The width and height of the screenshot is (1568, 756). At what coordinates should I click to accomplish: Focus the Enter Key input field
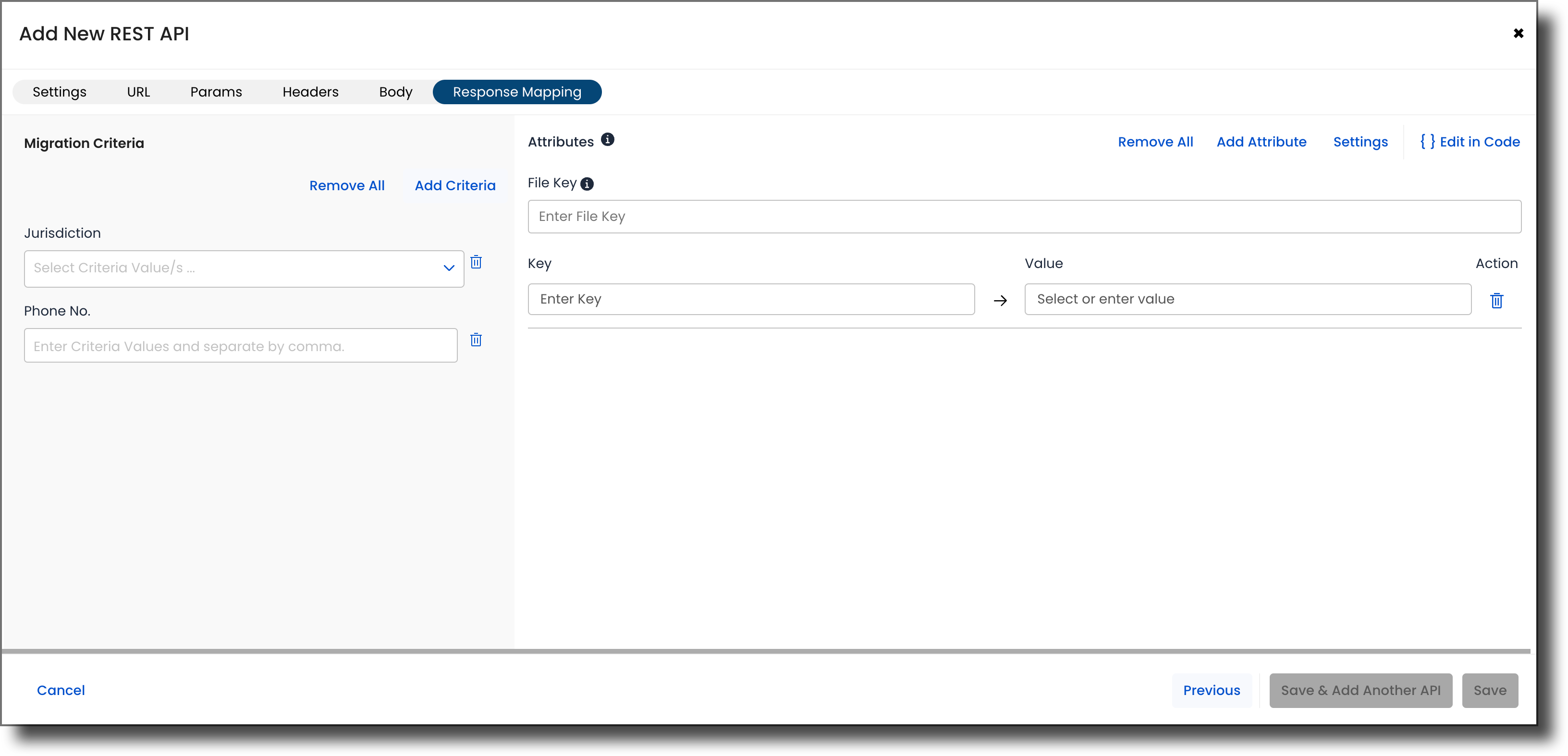click(751, 299)
